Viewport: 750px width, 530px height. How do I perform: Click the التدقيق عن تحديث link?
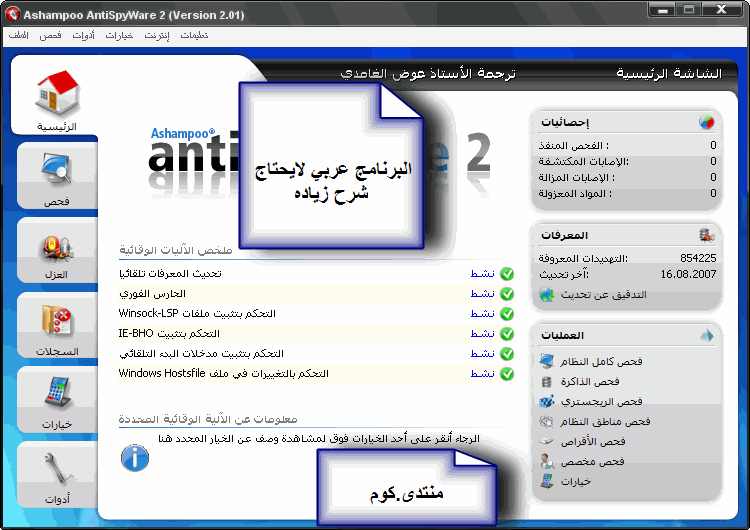pos(604,295)
